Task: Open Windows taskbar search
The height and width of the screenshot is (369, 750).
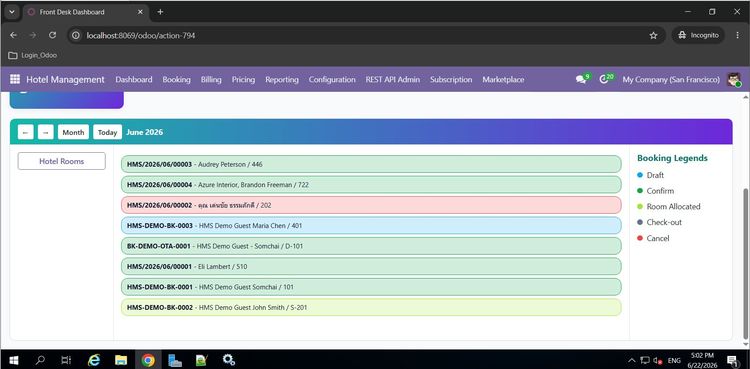Action: 40,360
